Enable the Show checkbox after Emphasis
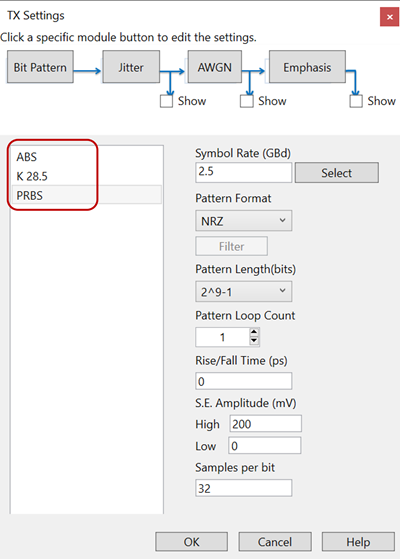 [x=356, y=101]
